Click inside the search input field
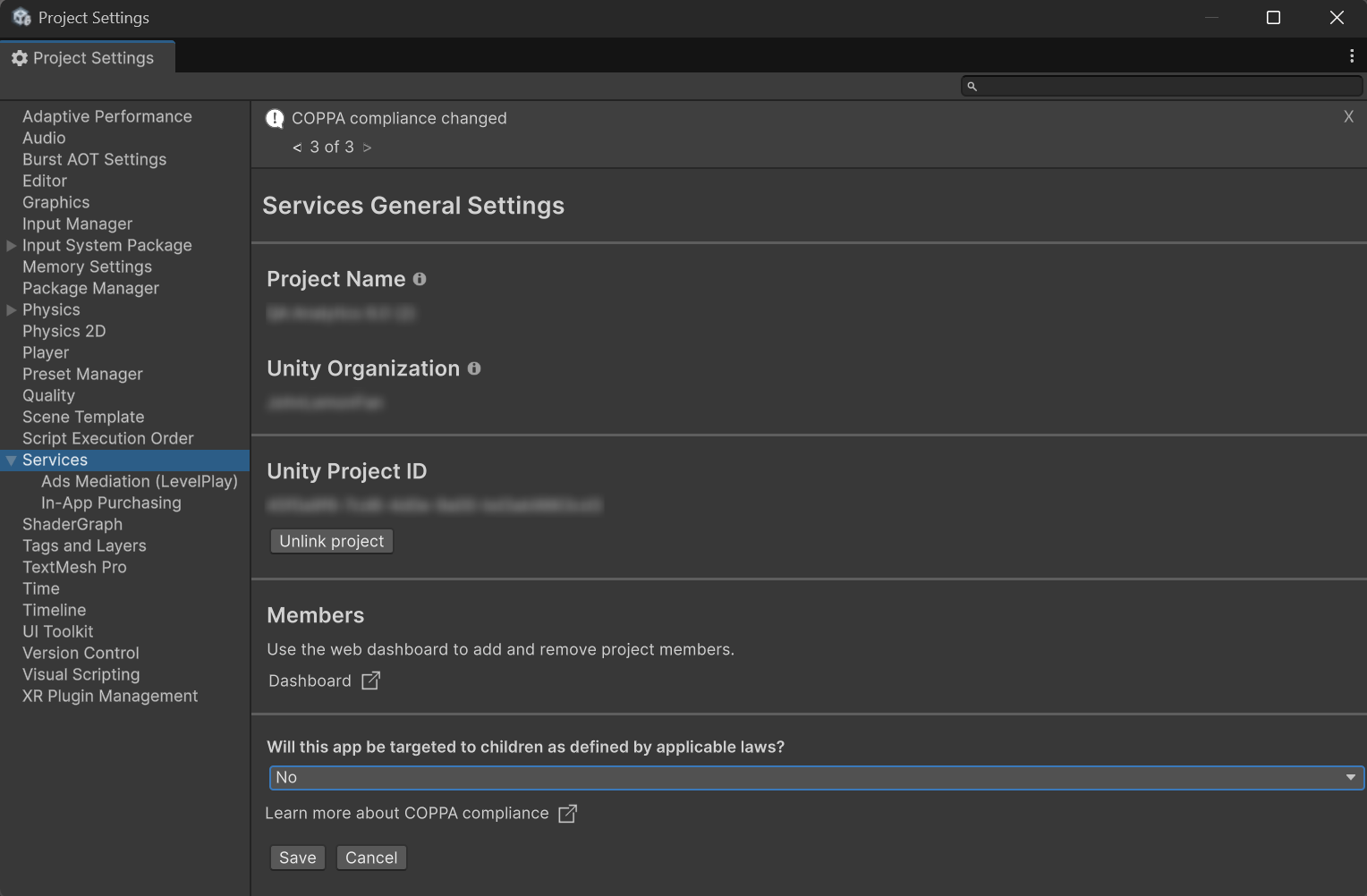 (1163, 86)
